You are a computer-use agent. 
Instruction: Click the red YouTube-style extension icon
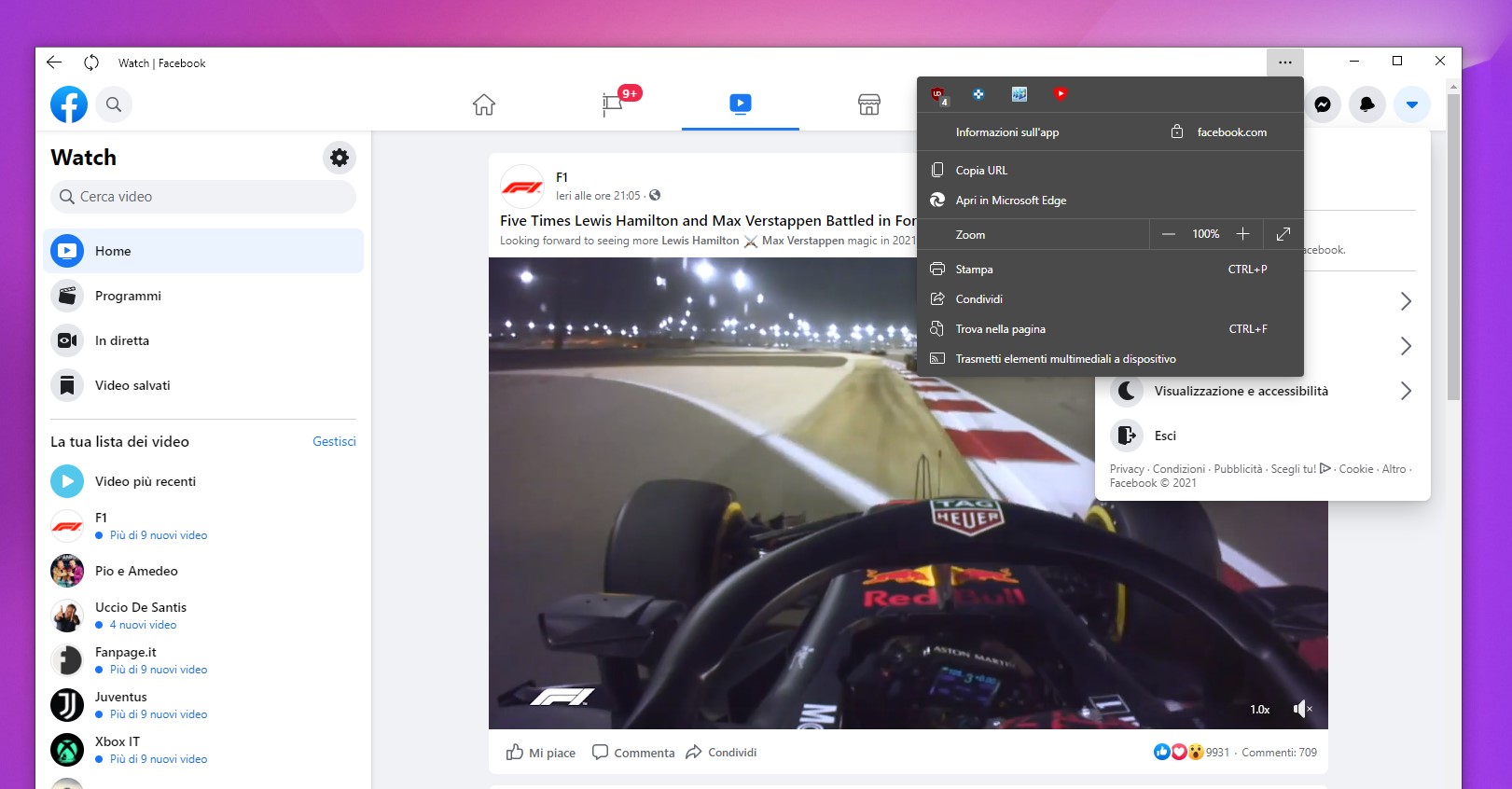click(1061, 93)
